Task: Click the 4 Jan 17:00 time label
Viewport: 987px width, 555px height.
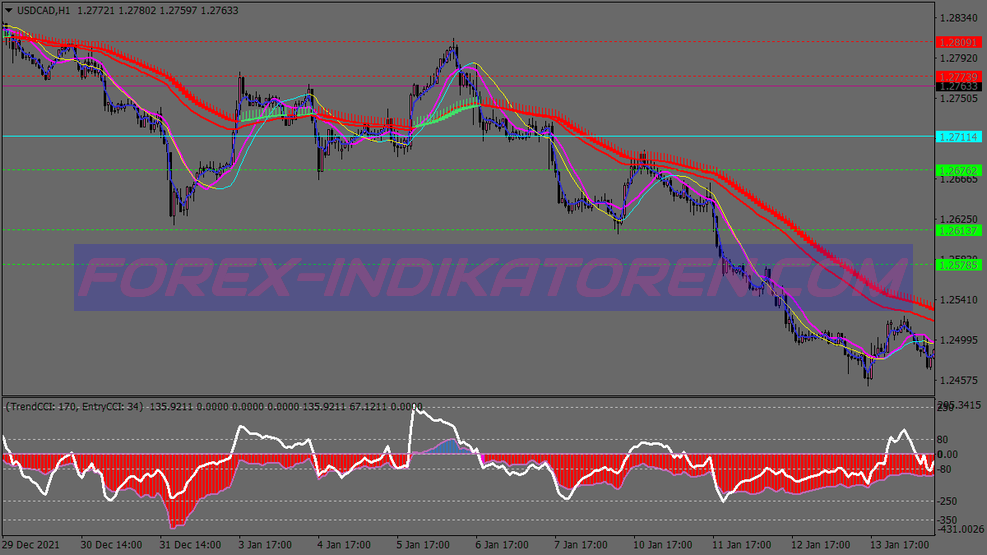Action: tap(344, 545)
